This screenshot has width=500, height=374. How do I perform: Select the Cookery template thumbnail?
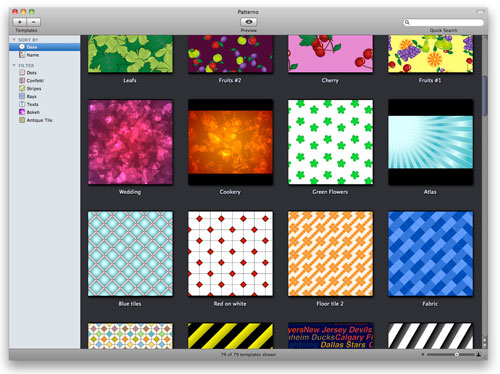pos(230,142)
